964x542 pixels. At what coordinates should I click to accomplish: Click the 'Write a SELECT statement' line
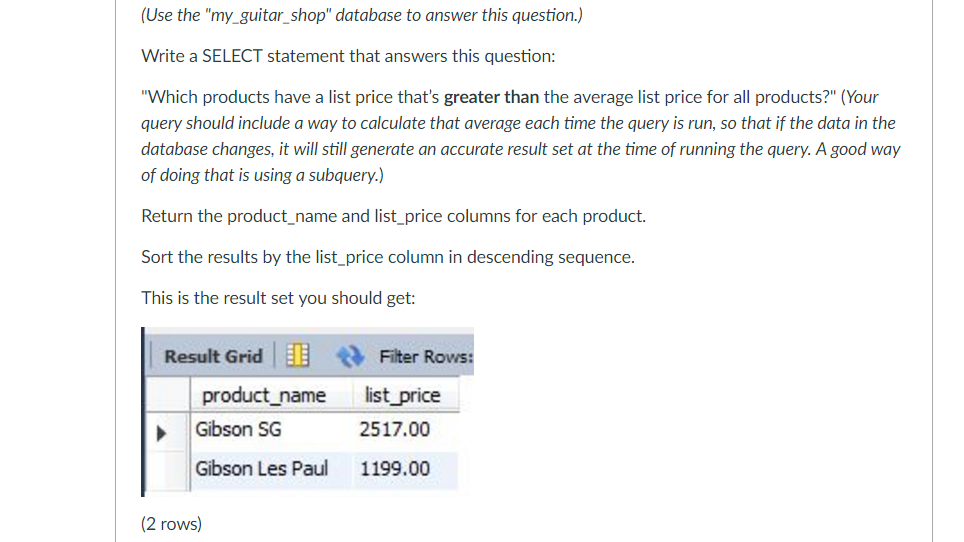click(348, 56)
